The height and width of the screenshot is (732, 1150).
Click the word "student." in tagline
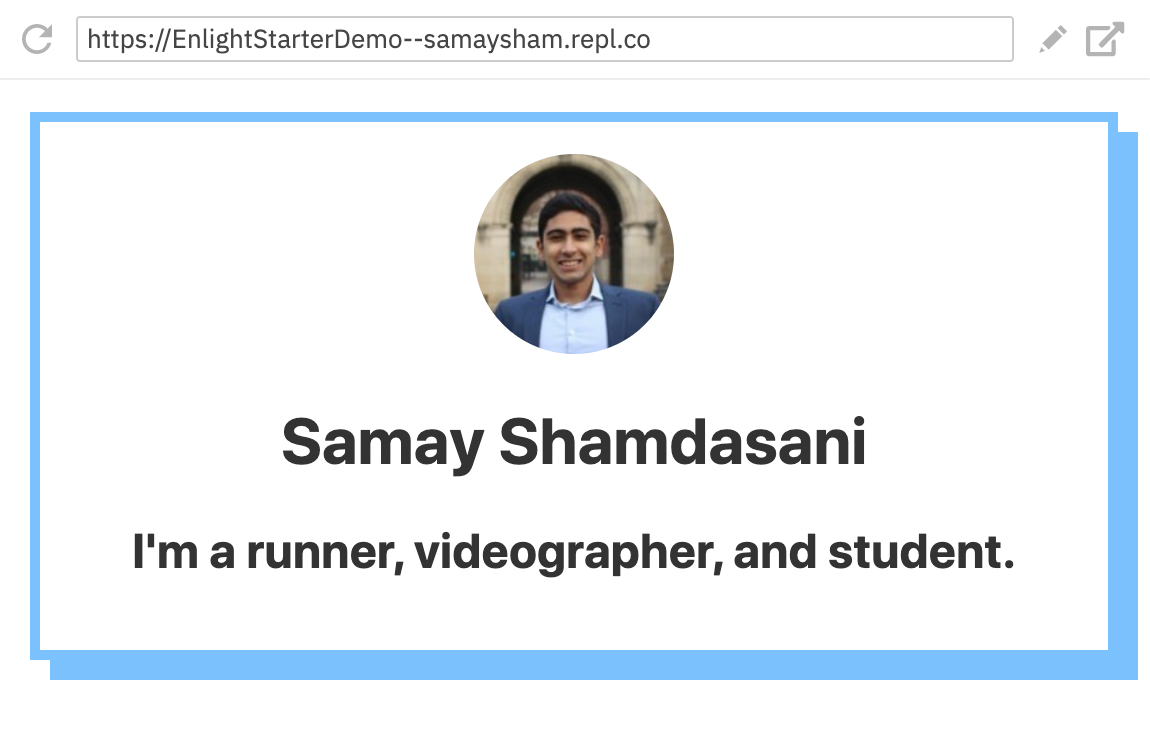921,552
